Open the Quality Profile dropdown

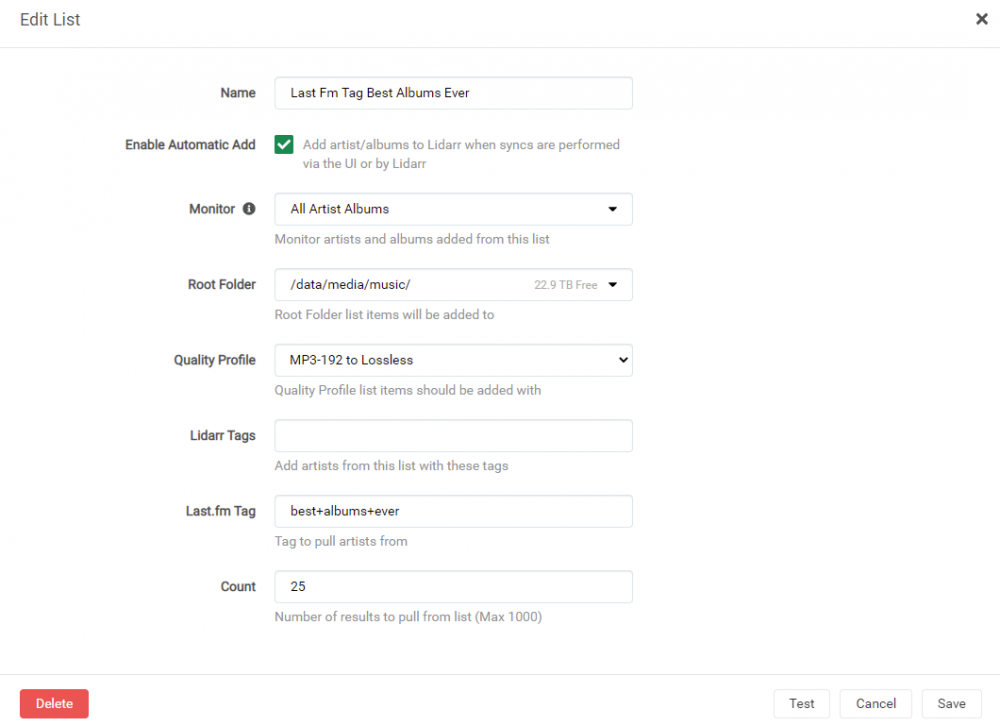point(453,360)
